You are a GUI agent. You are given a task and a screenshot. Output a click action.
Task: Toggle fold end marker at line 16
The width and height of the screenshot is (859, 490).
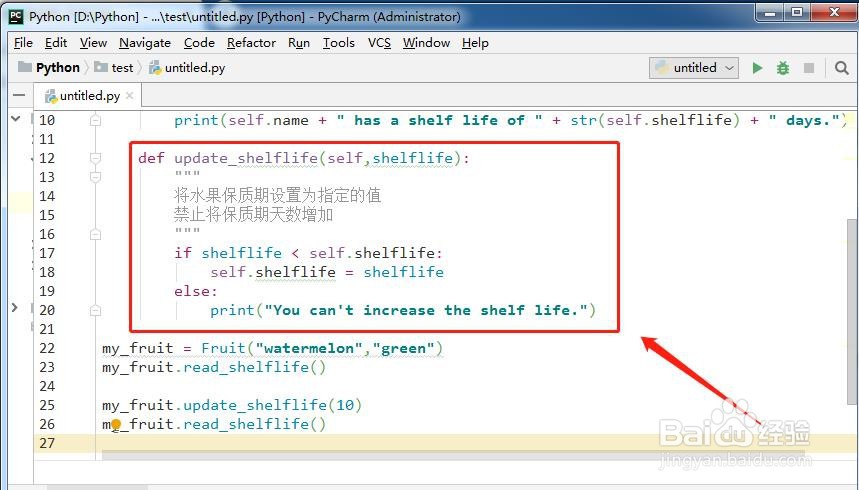coord(95,235)
